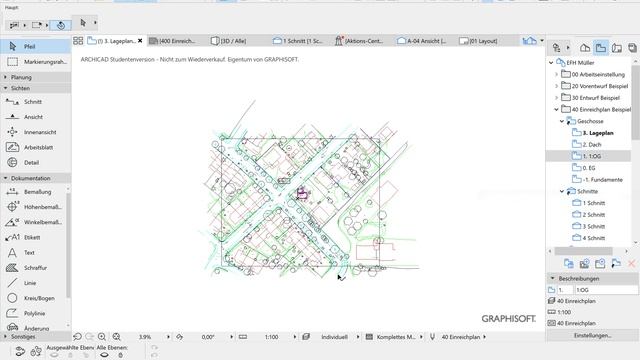Toggle the Ausgewählte Ebene eye icon
640x360 pixels.
tap(53, 355)
